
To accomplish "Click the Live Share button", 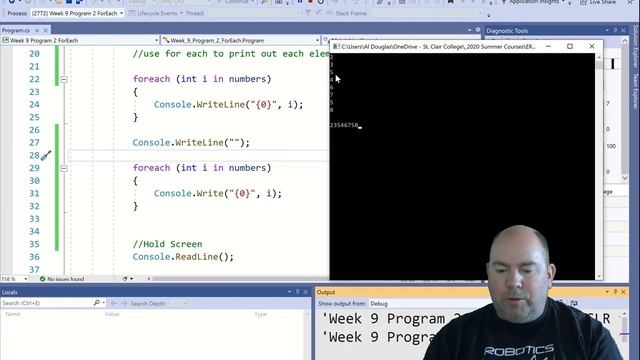I will pyautogui.click(x=598, y=2).
